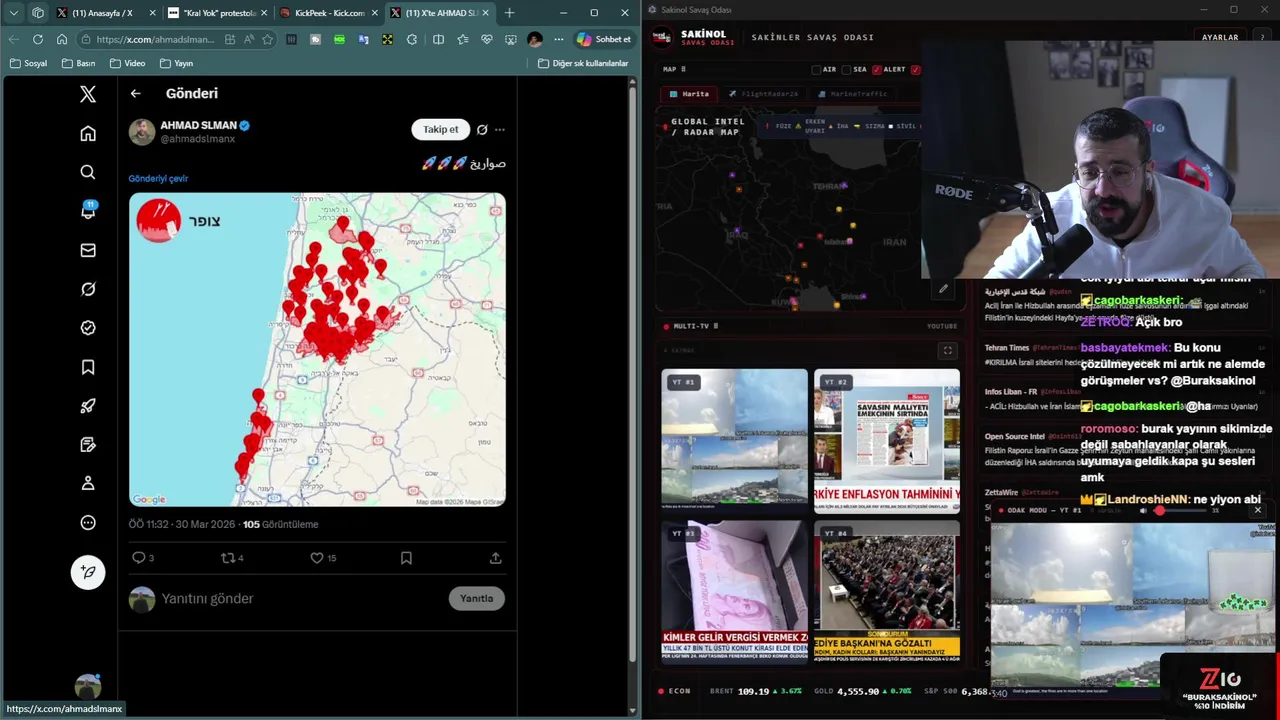Open a new browser tab
This screenshot has width=1280, height=720.
click(x=509, y=13)
